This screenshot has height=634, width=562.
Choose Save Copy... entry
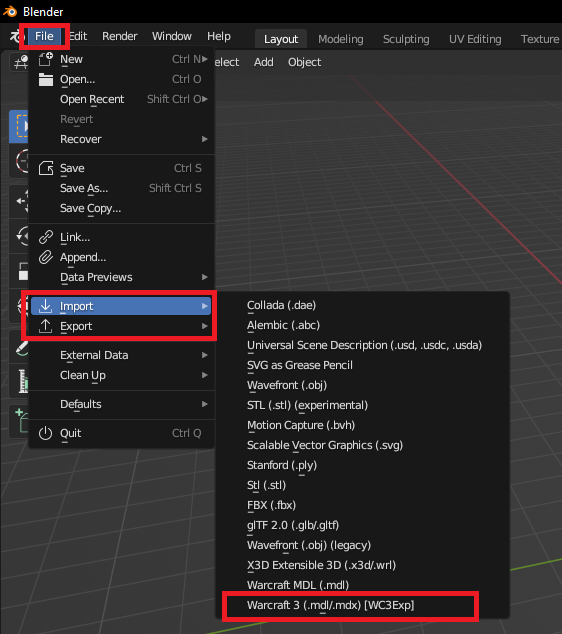121,209
